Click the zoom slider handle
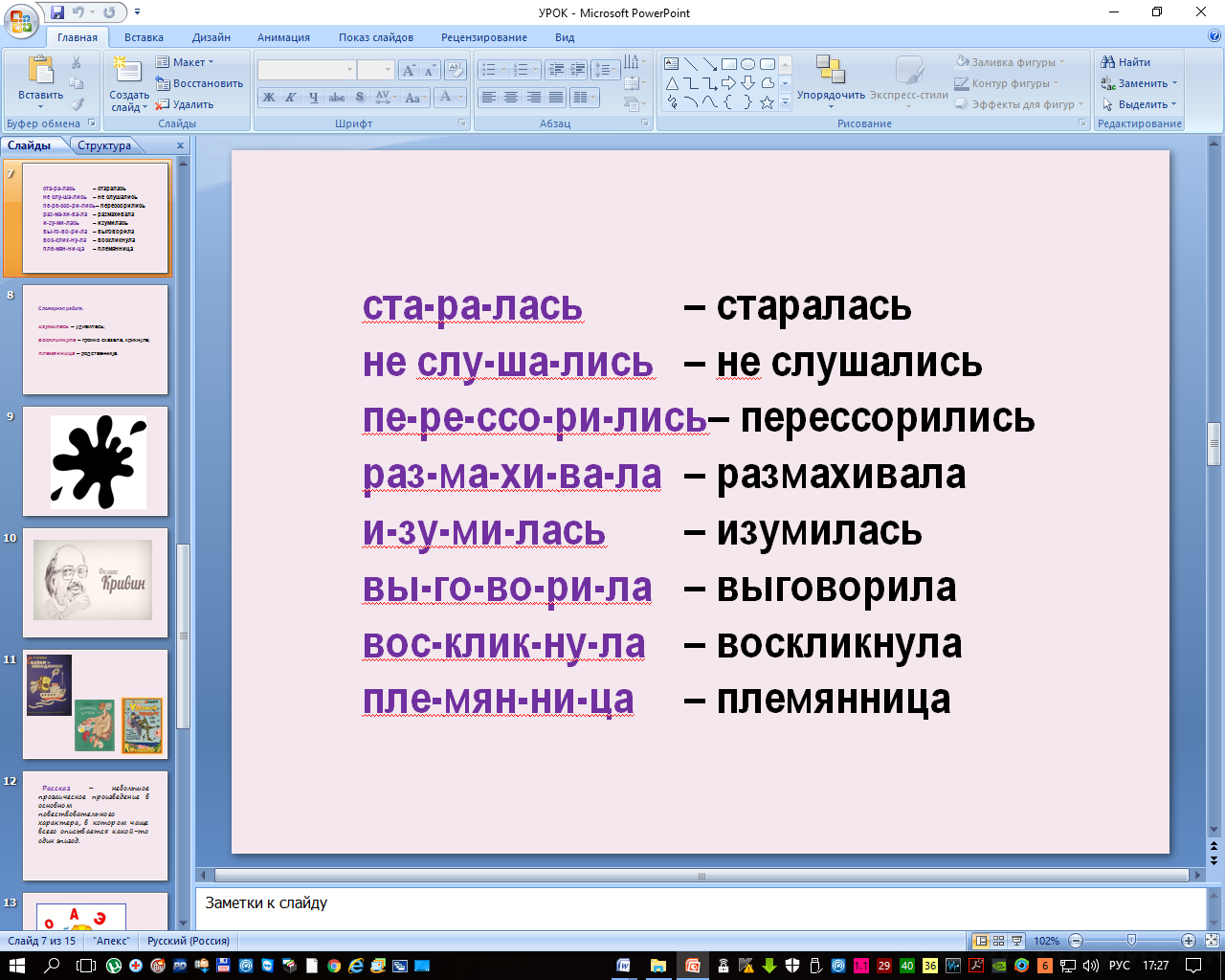The image size is (1225, 980). (x=1131, y=941)
